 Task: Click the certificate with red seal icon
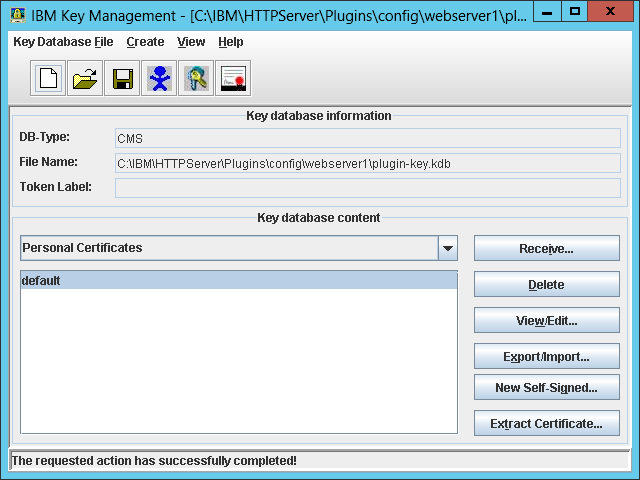[x=233, y=78]
